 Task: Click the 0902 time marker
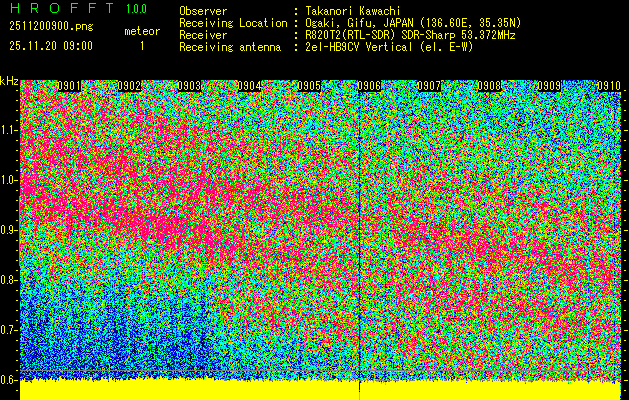coord(129,86)
